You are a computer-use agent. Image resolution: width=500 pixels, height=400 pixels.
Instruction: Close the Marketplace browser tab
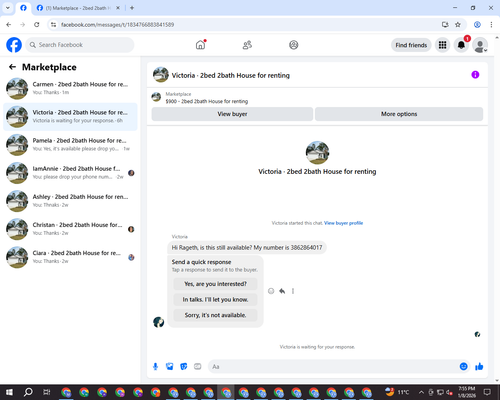pyautogui.click(x=118, y=8)
